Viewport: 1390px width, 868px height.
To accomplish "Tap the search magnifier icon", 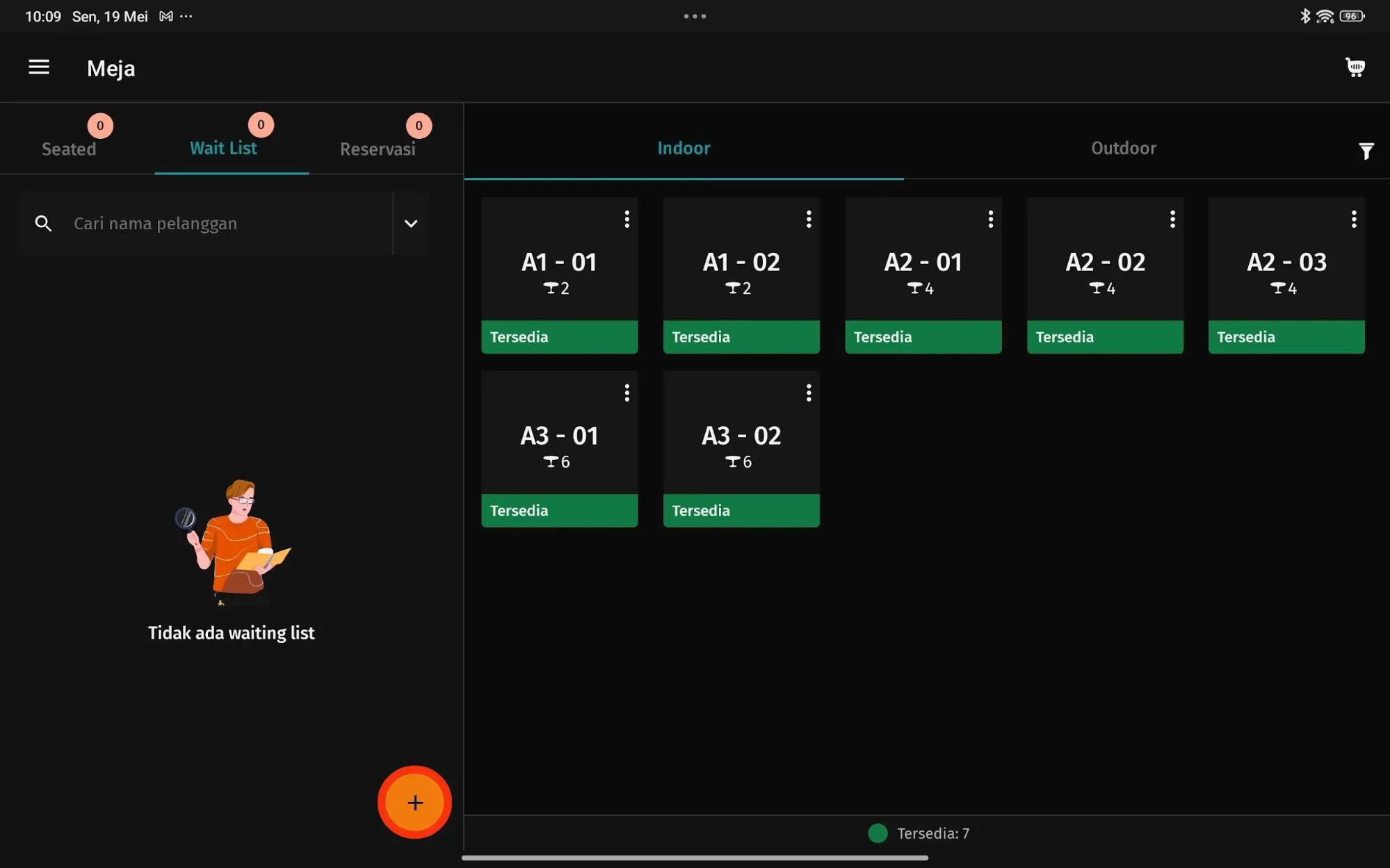I will click(x=43, y=223).
